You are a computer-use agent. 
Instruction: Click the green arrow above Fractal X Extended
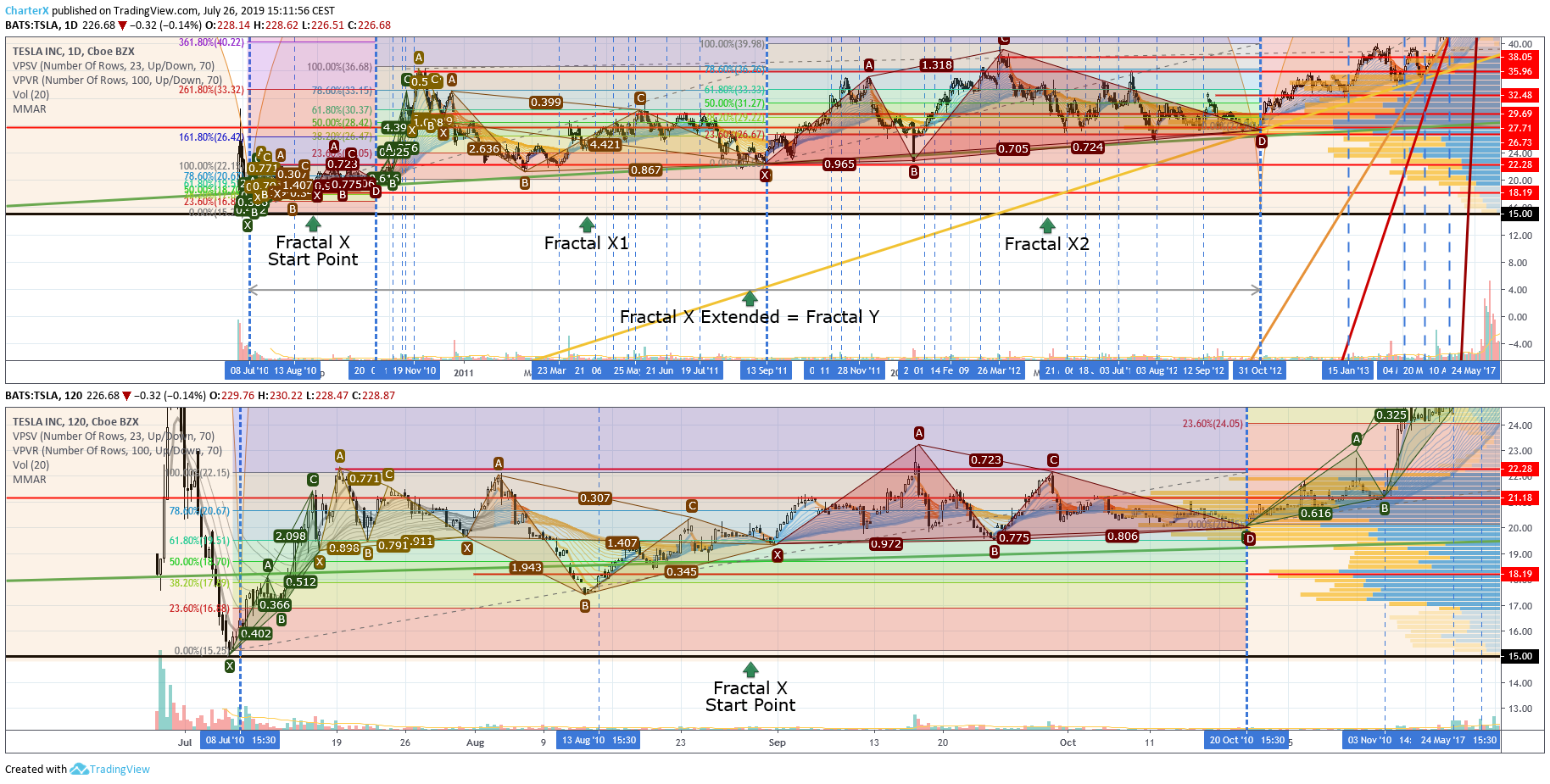coord(750,298)
